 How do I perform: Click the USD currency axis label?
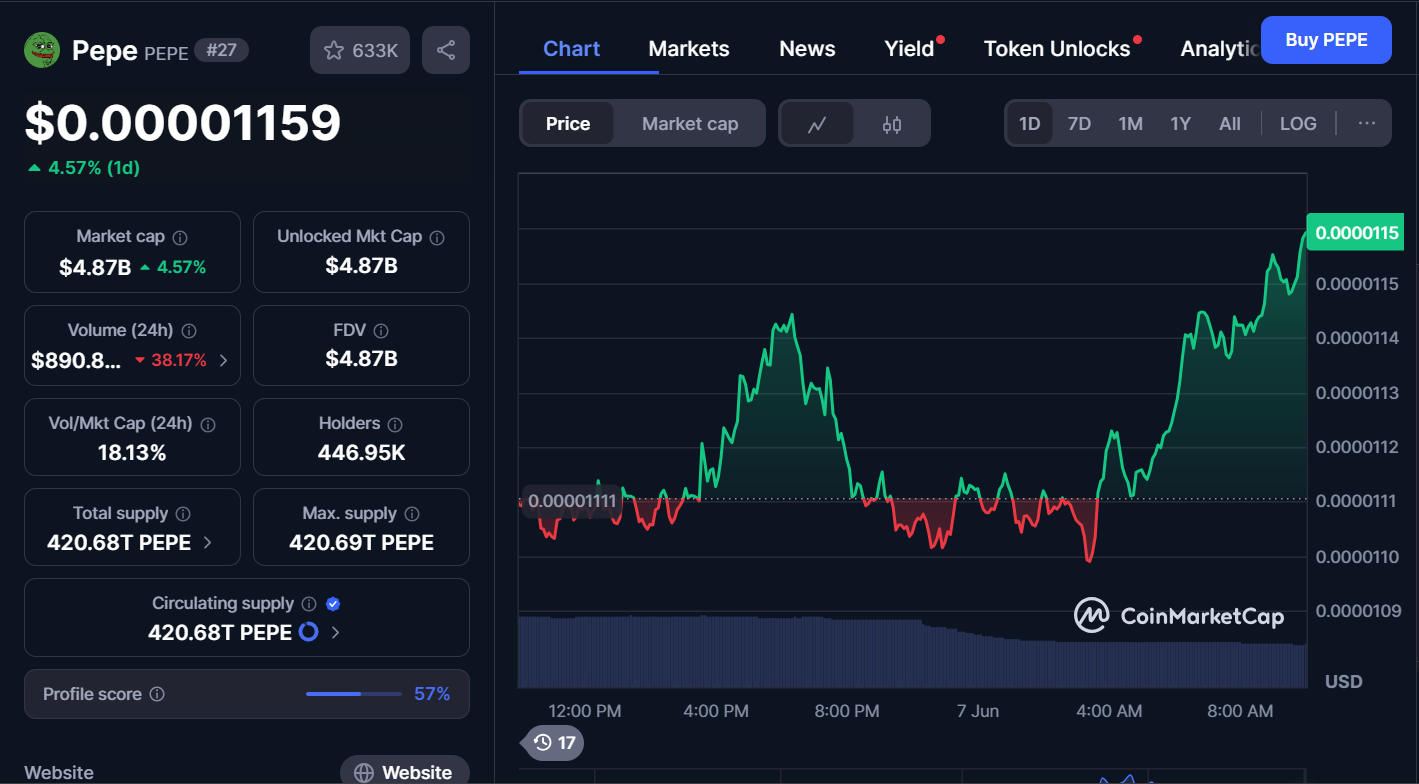point(1343,682)
